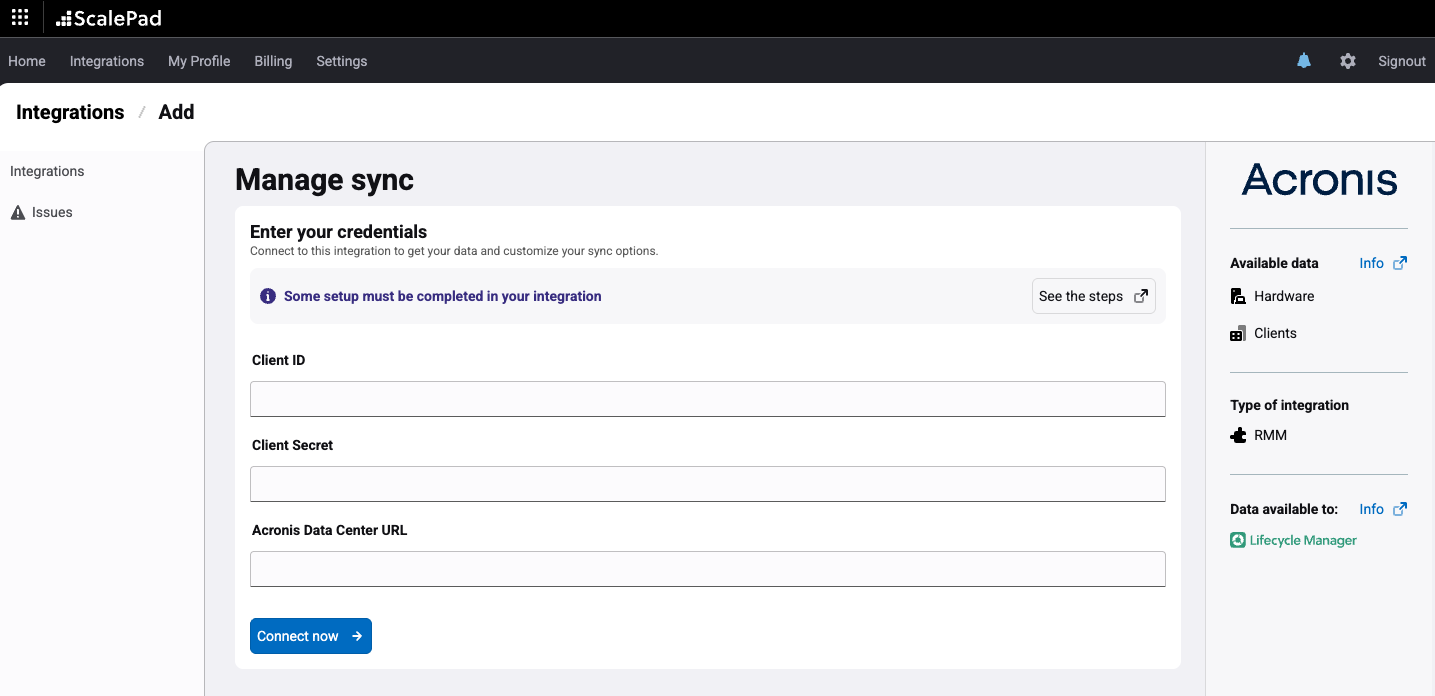The height and width of the screenshot is (696, 1435).
Task: Click the Connect now button
Action: (x=310, y=636)
